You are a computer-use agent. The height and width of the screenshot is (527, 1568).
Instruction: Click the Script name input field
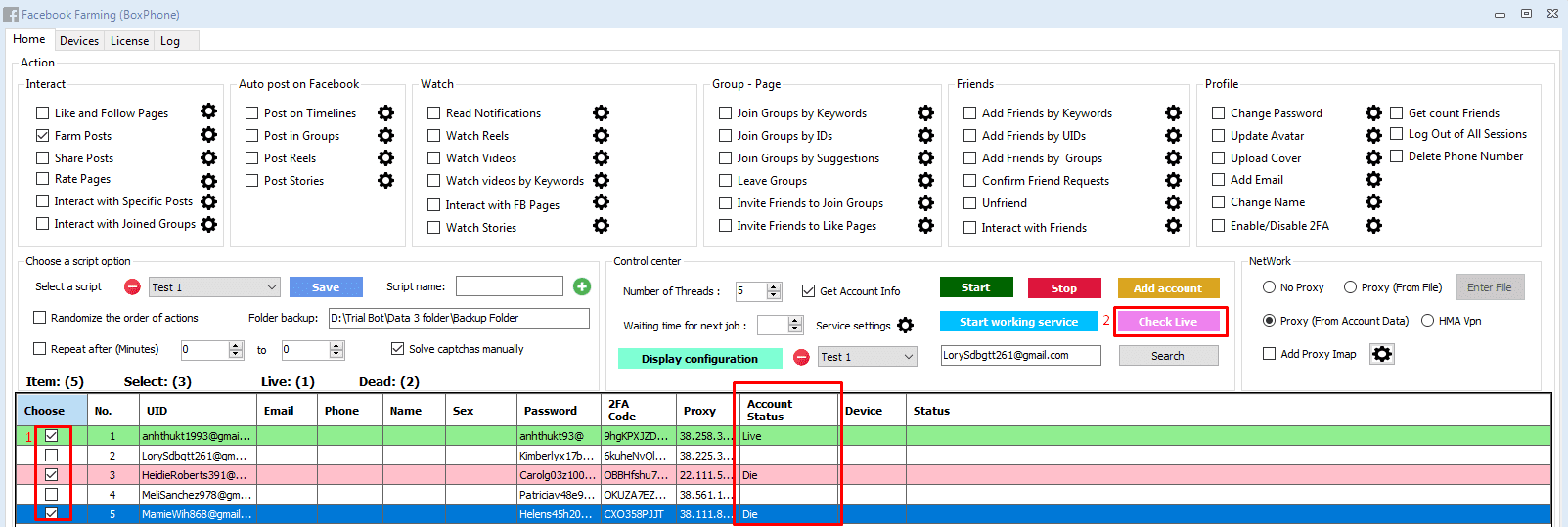point(510,286)
